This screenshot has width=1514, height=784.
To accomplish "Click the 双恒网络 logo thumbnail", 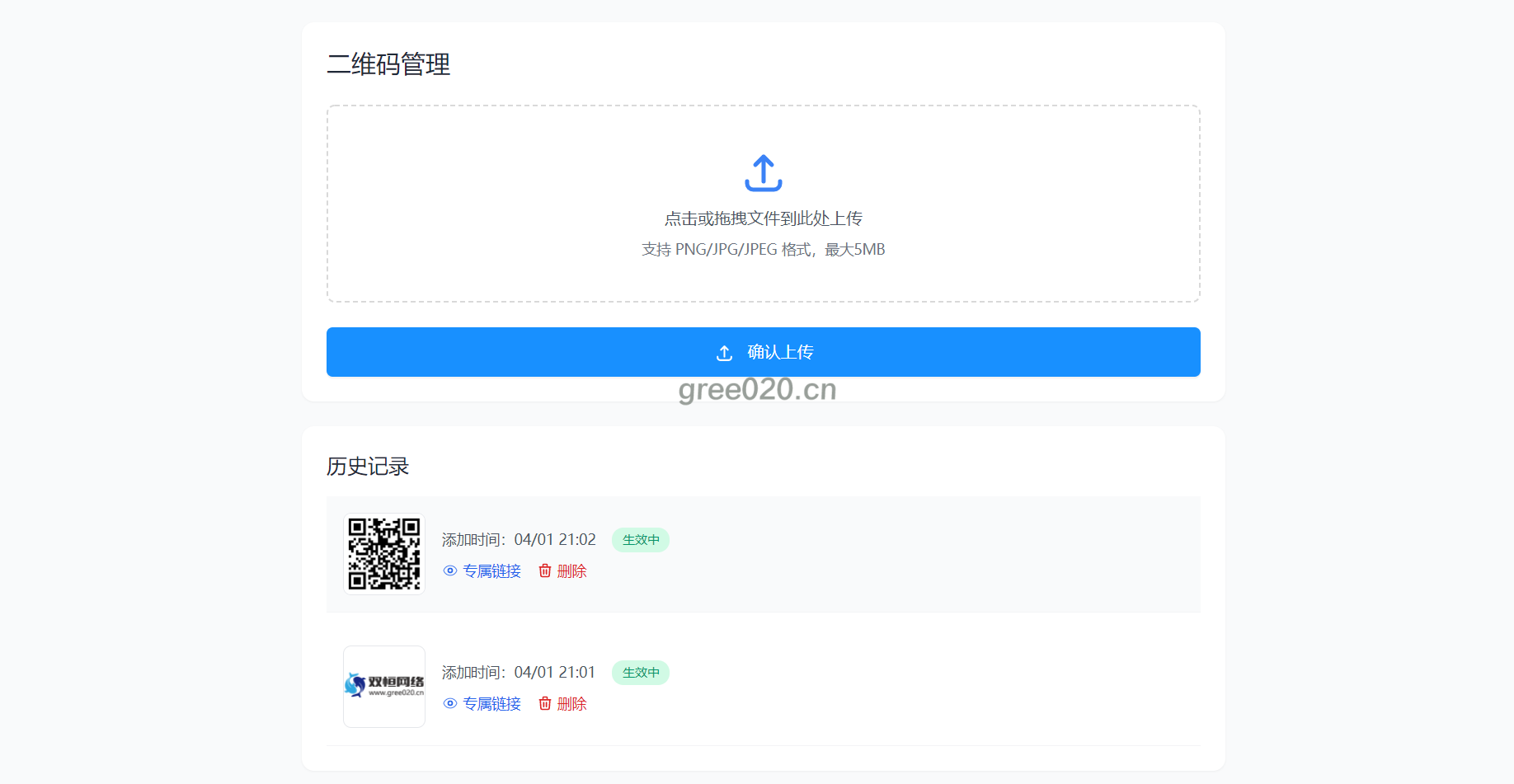I will (x=384, y=686).
